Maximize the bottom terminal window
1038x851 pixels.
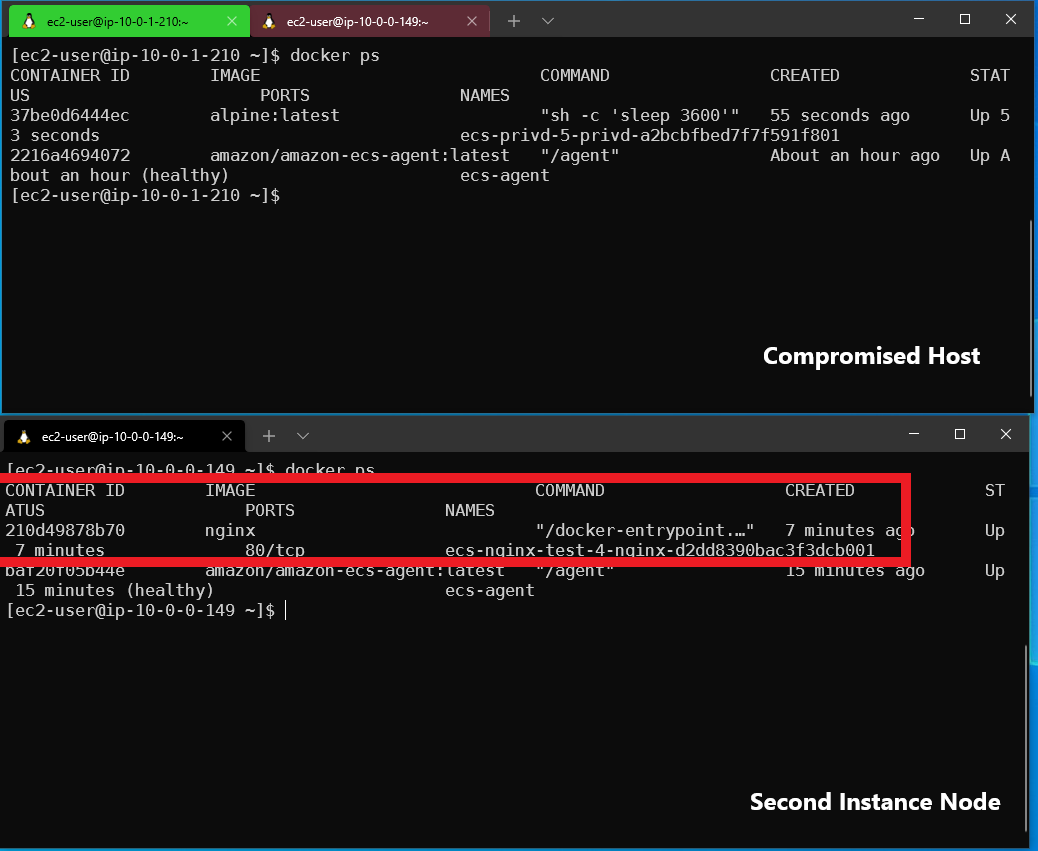(960, 434)
